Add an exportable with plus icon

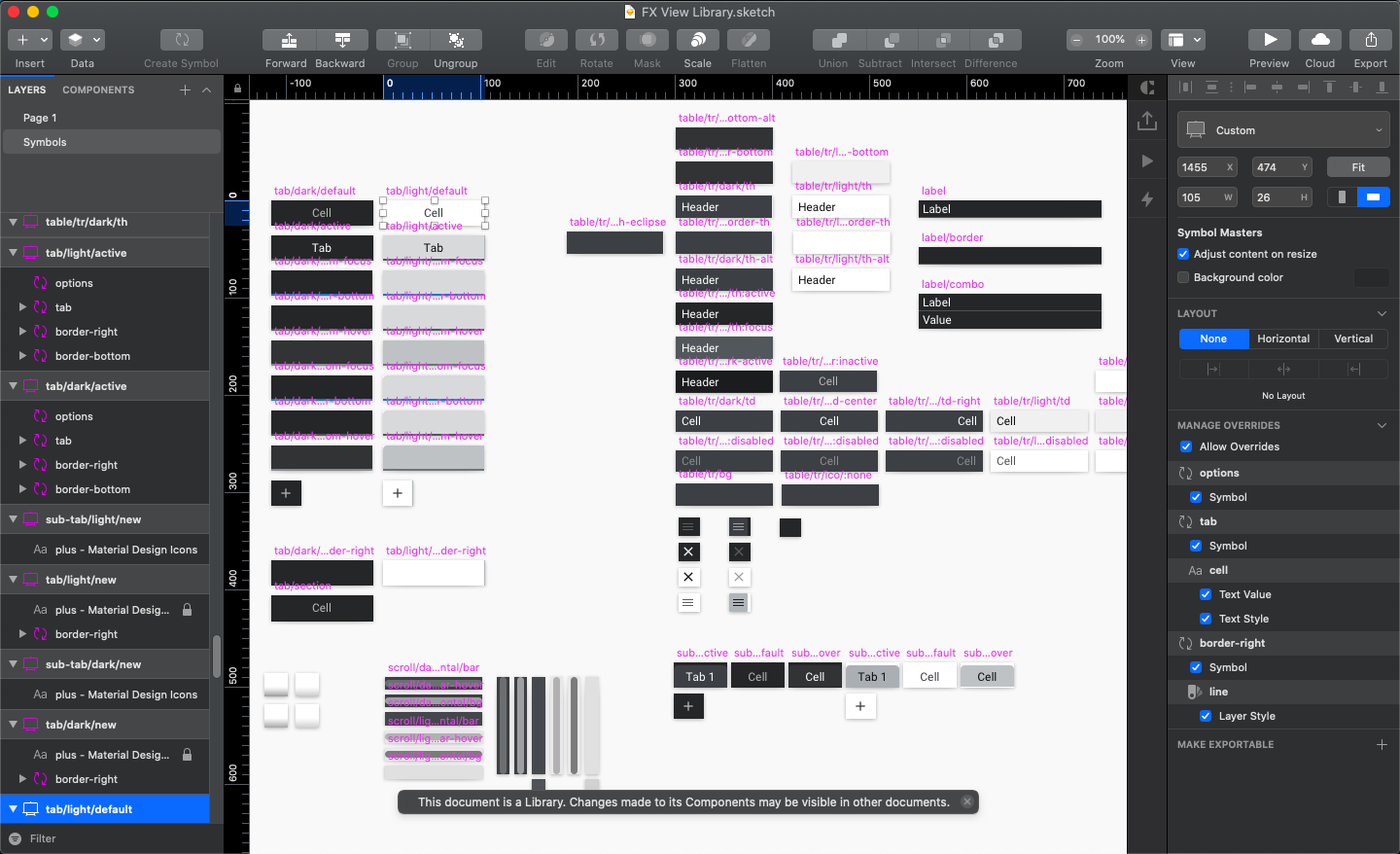1382,744
